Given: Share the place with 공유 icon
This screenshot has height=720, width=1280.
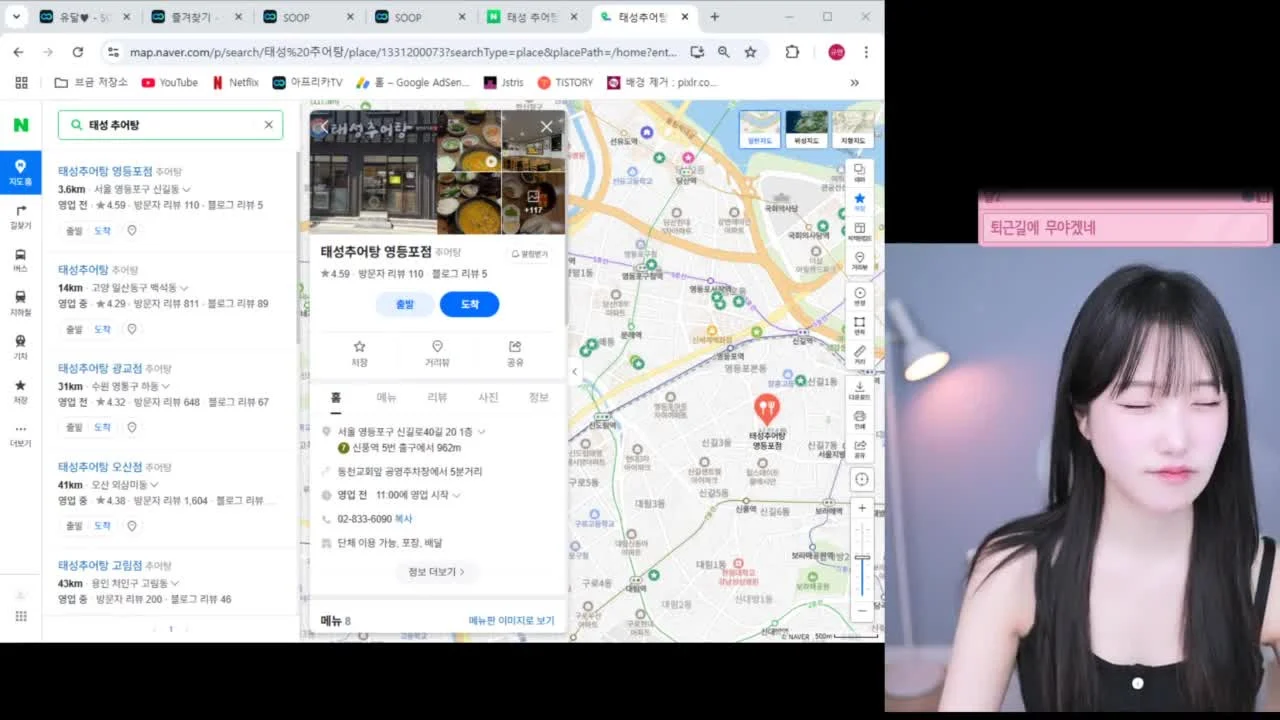Looking at the screenshot, I should click(515, 353).
